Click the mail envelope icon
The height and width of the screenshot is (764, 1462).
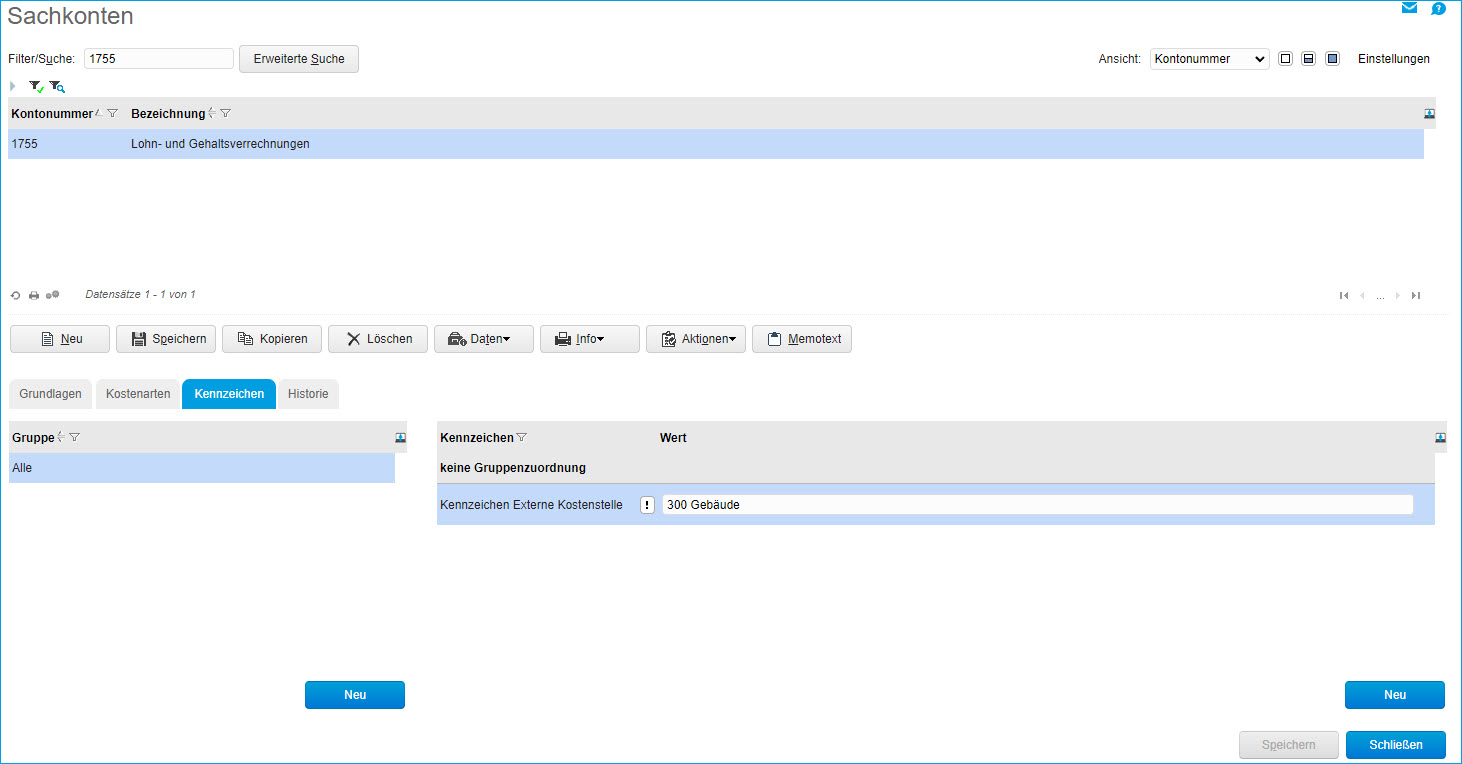1409,8
